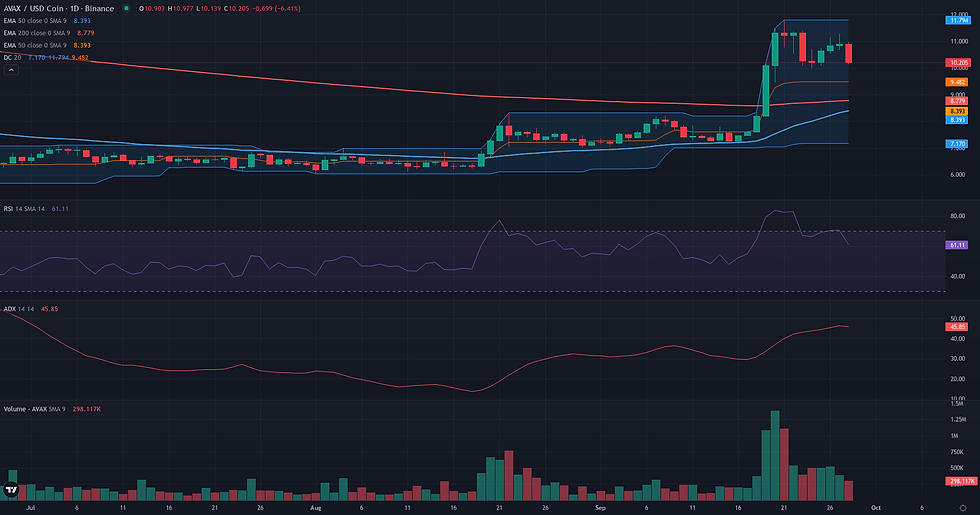Screen dimensions: 980x515
Task: Open chart settings gear on the time axis
Action: click(963, 508)
